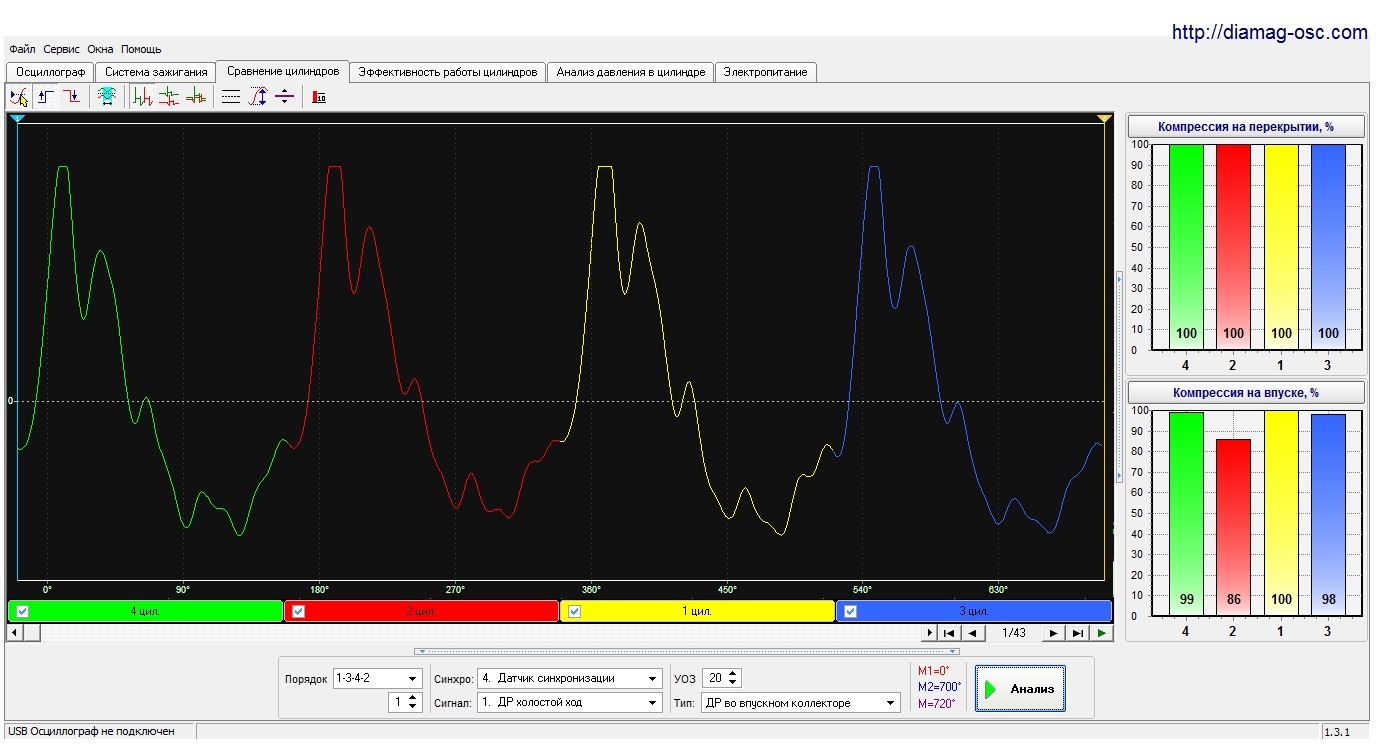Image resolution: width=1382 pixels, height=744 pixels.
Task: Open the Сигнал channel dropdown
Action: [653, 702]
